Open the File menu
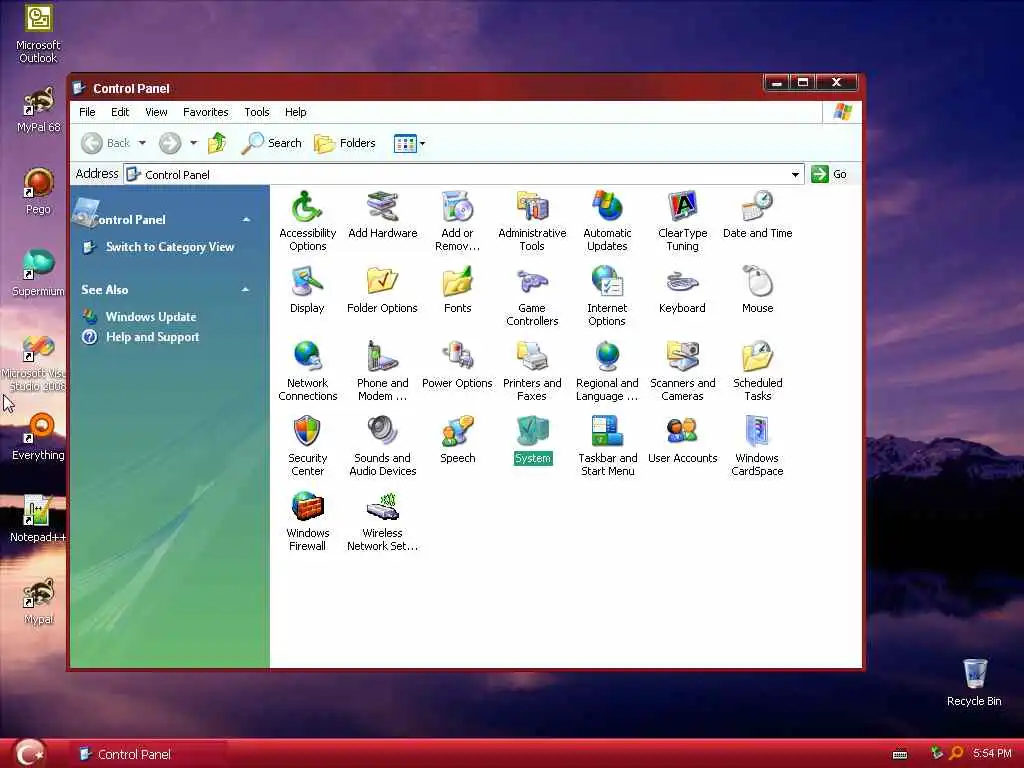This screenshot has height=768, width=1024. tap(87, 112)
